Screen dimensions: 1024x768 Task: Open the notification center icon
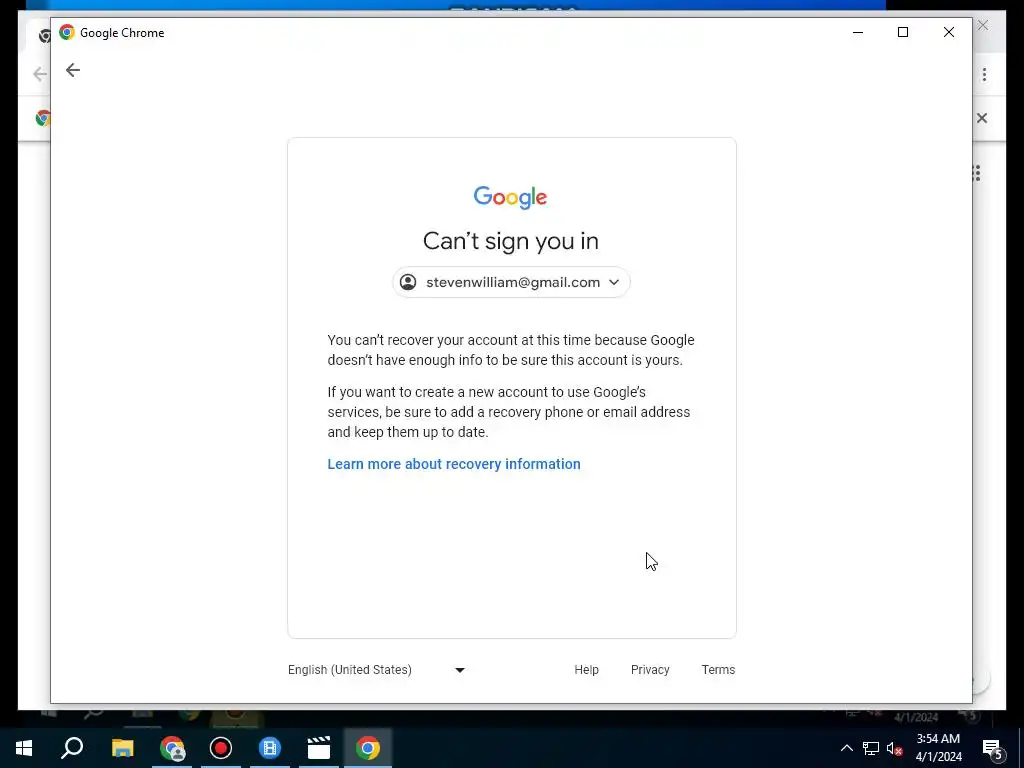coord(992,749)
